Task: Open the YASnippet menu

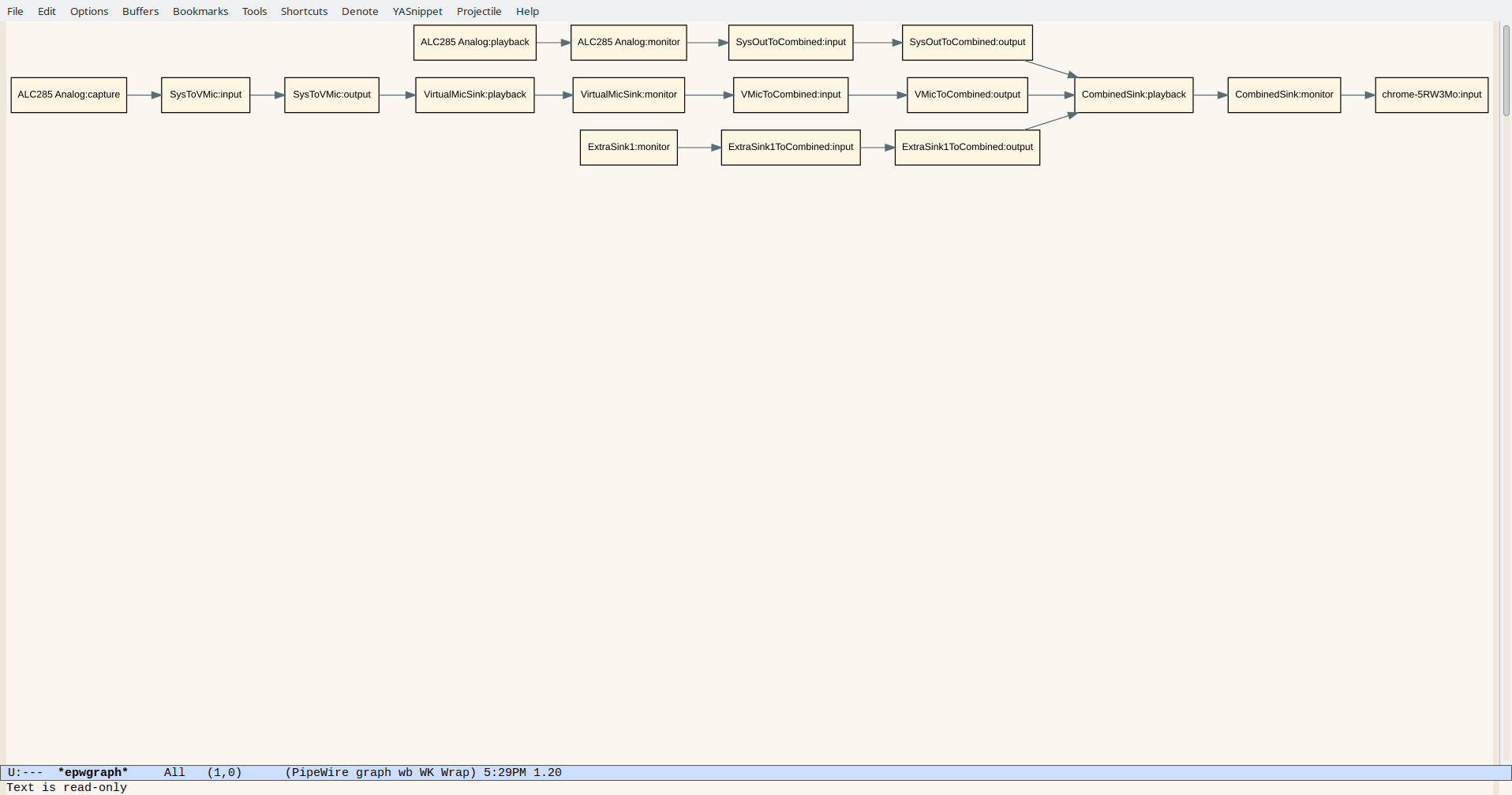Action: tap(417, 11)
